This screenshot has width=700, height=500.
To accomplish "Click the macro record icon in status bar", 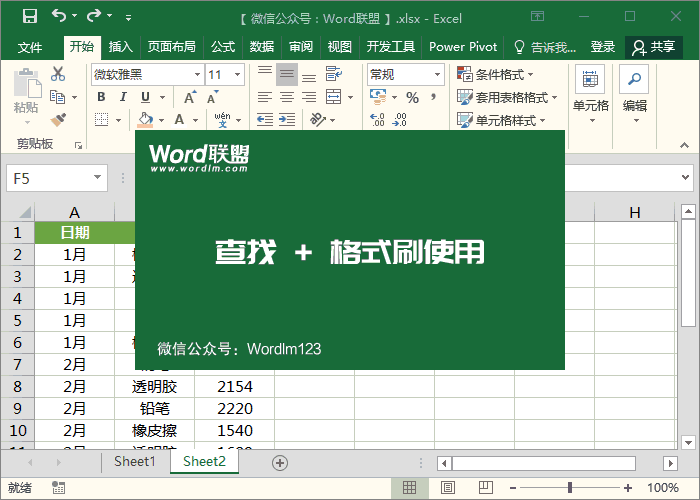I will click(58, 488).
